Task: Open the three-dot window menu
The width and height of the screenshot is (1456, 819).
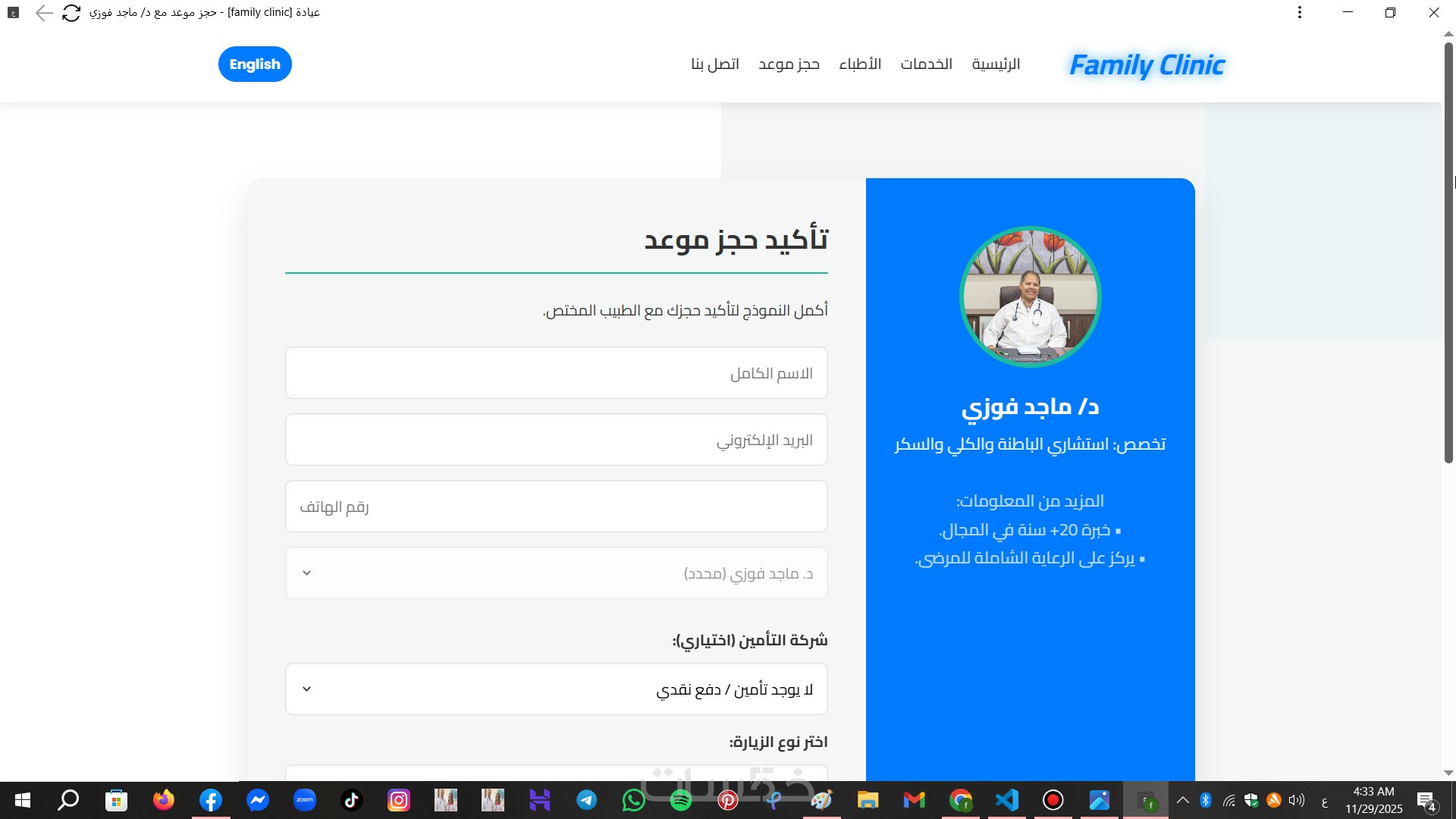Action: click(x=1300, y=13)
